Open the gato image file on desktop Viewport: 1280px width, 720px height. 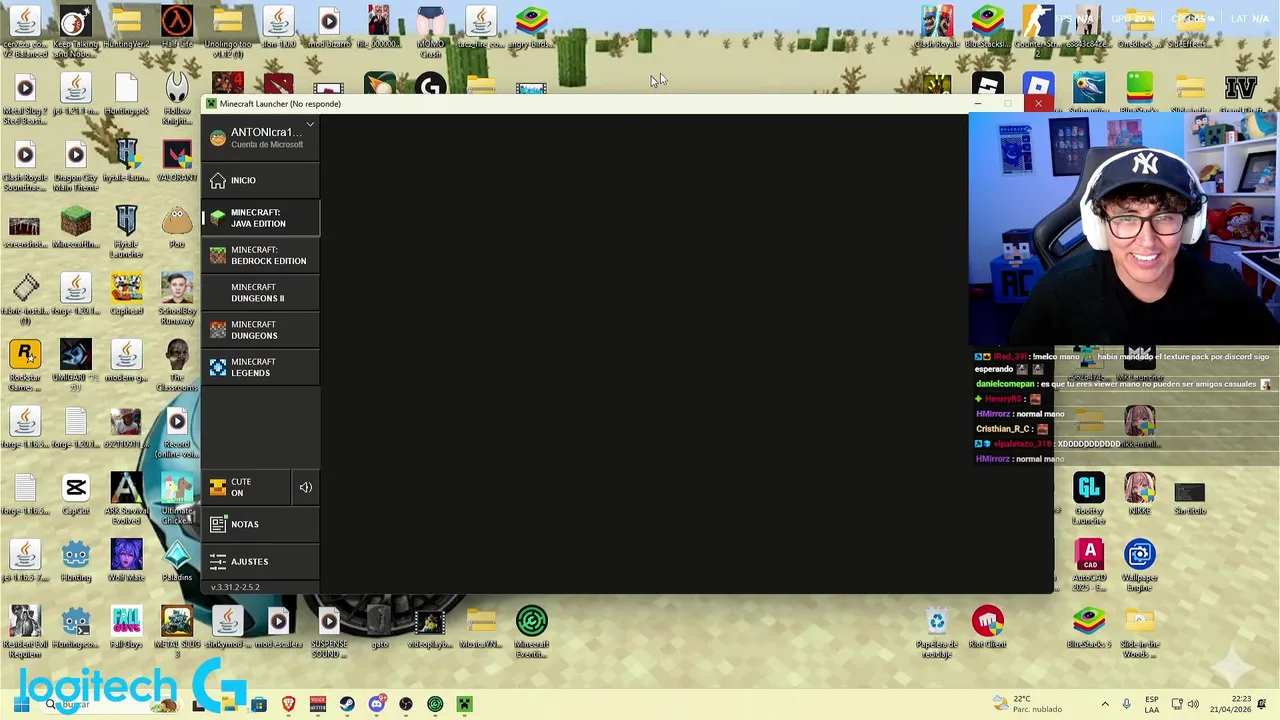380,628
